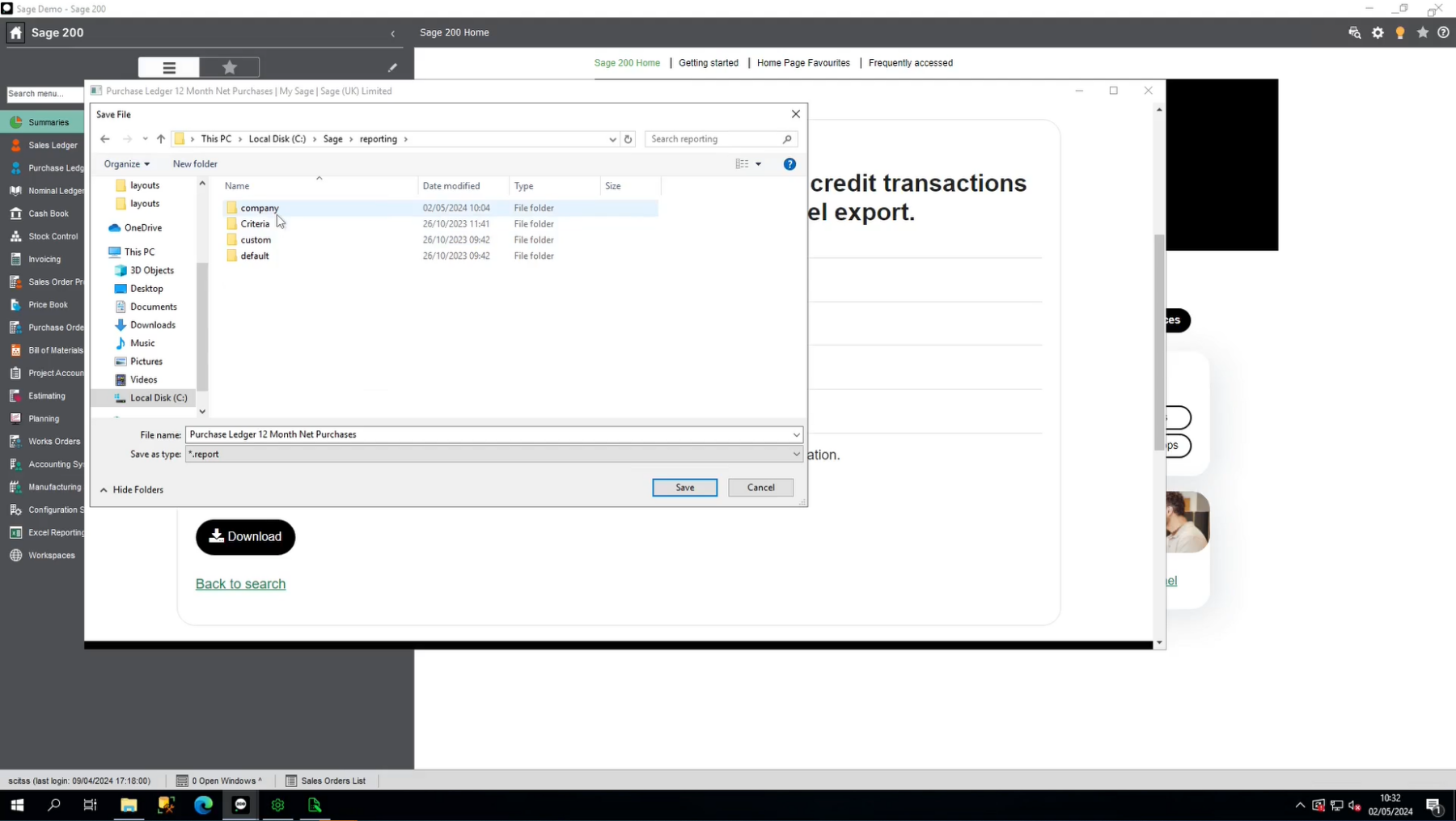Go up one folder level

pyautogui.click(x=161, y=139)
